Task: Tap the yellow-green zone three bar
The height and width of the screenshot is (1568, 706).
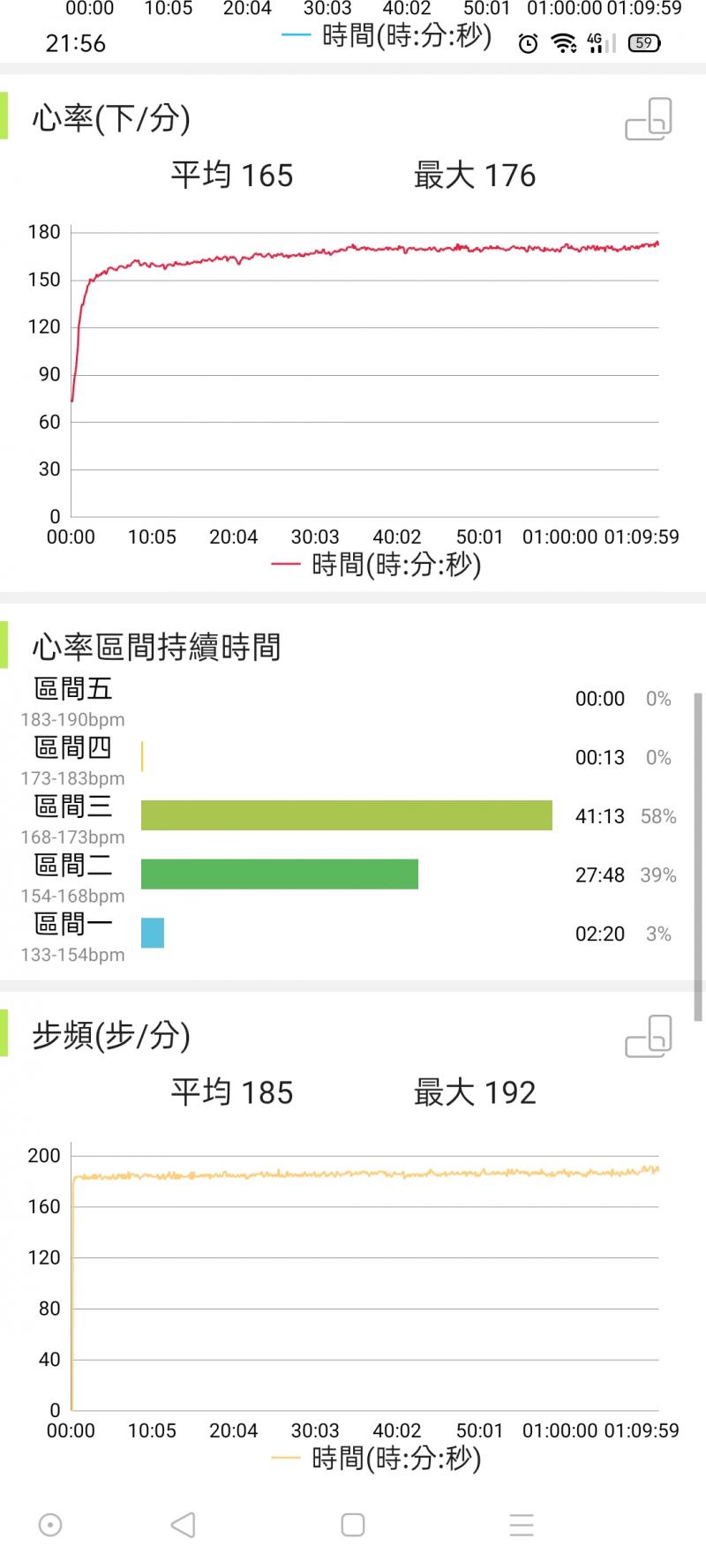Action: point(346,815)
